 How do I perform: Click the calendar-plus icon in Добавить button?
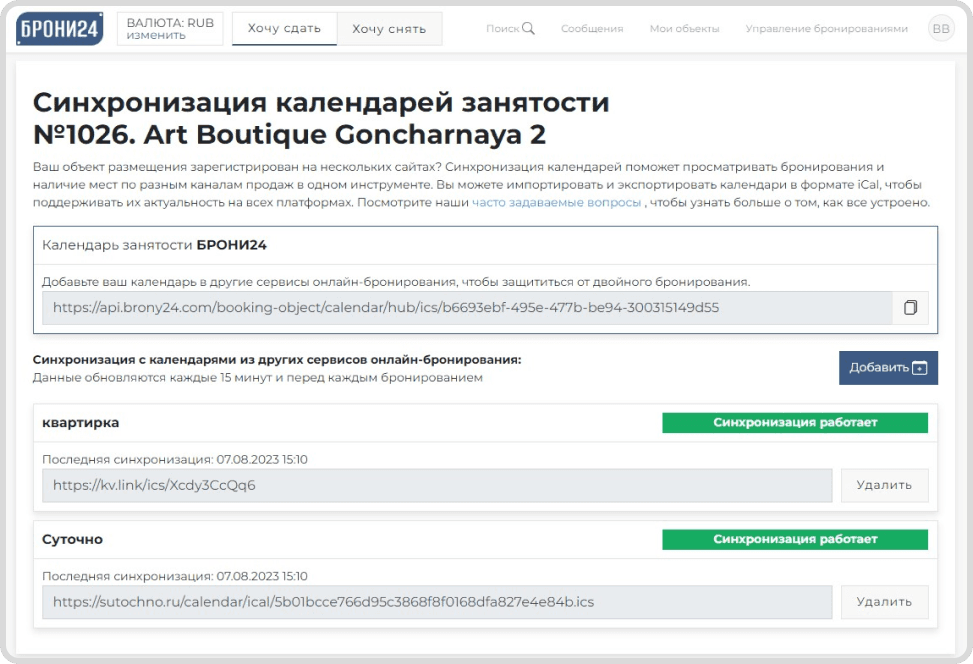[920, 368]
